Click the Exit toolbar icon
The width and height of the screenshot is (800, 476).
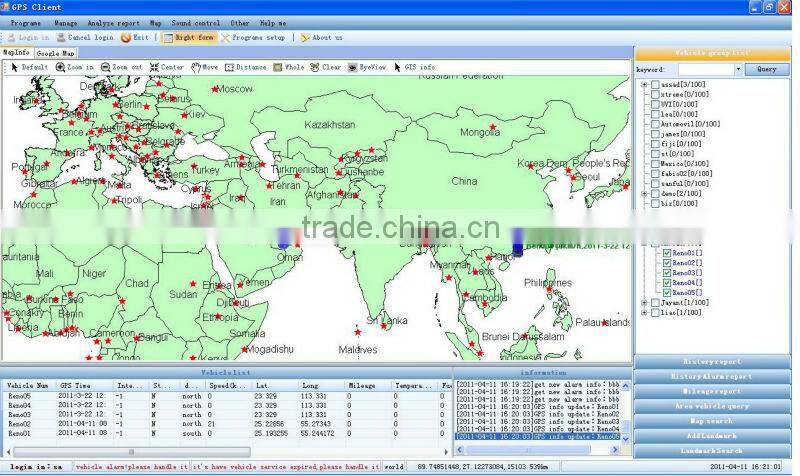click(x=126, y=38)
